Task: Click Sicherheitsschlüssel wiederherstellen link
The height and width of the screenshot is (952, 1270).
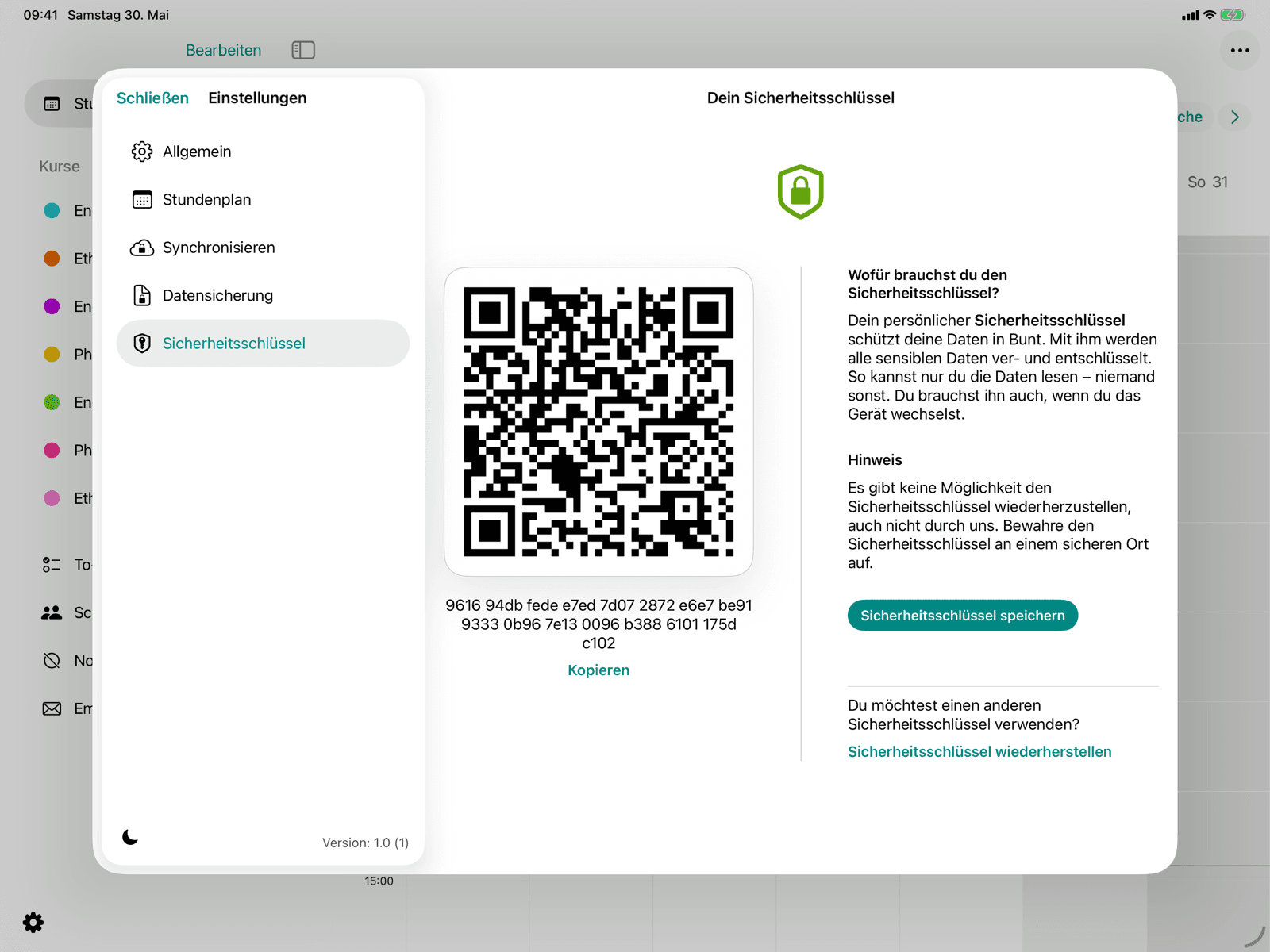Action: (x=979, y=751)
